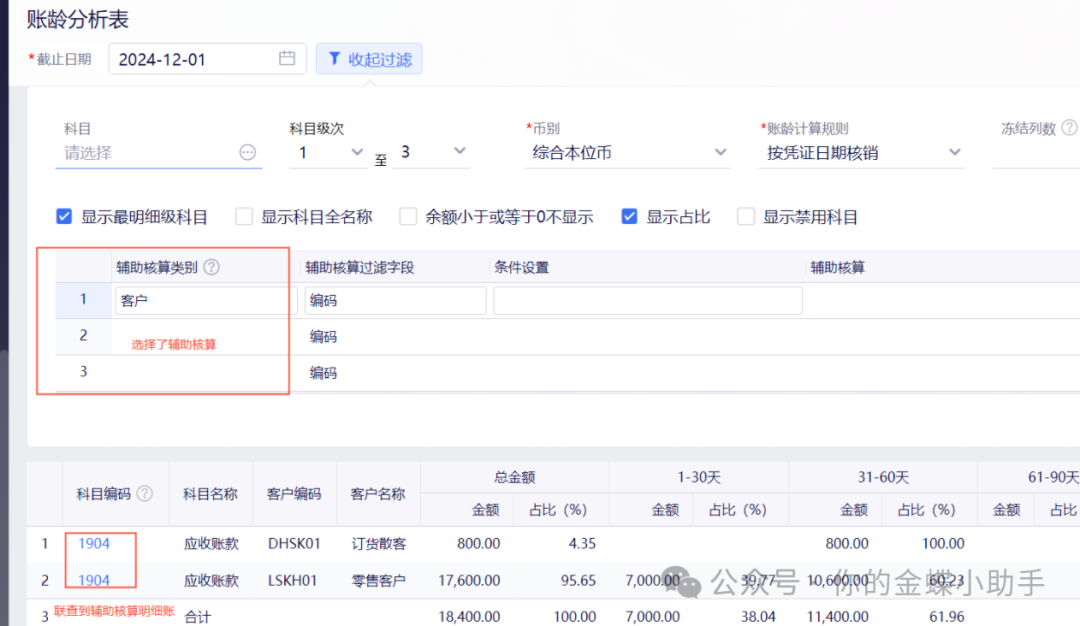
Task: Click the help icon beside 辅助核算类别
Action: [211, 268]
